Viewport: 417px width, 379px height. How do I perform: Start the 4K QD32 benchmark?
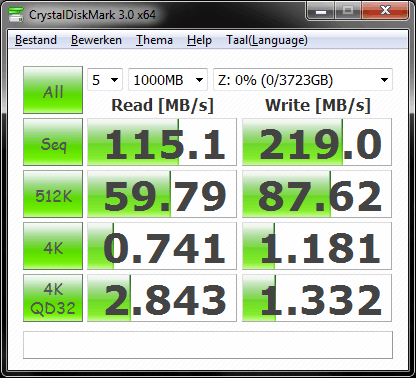(x=53, y=298)
